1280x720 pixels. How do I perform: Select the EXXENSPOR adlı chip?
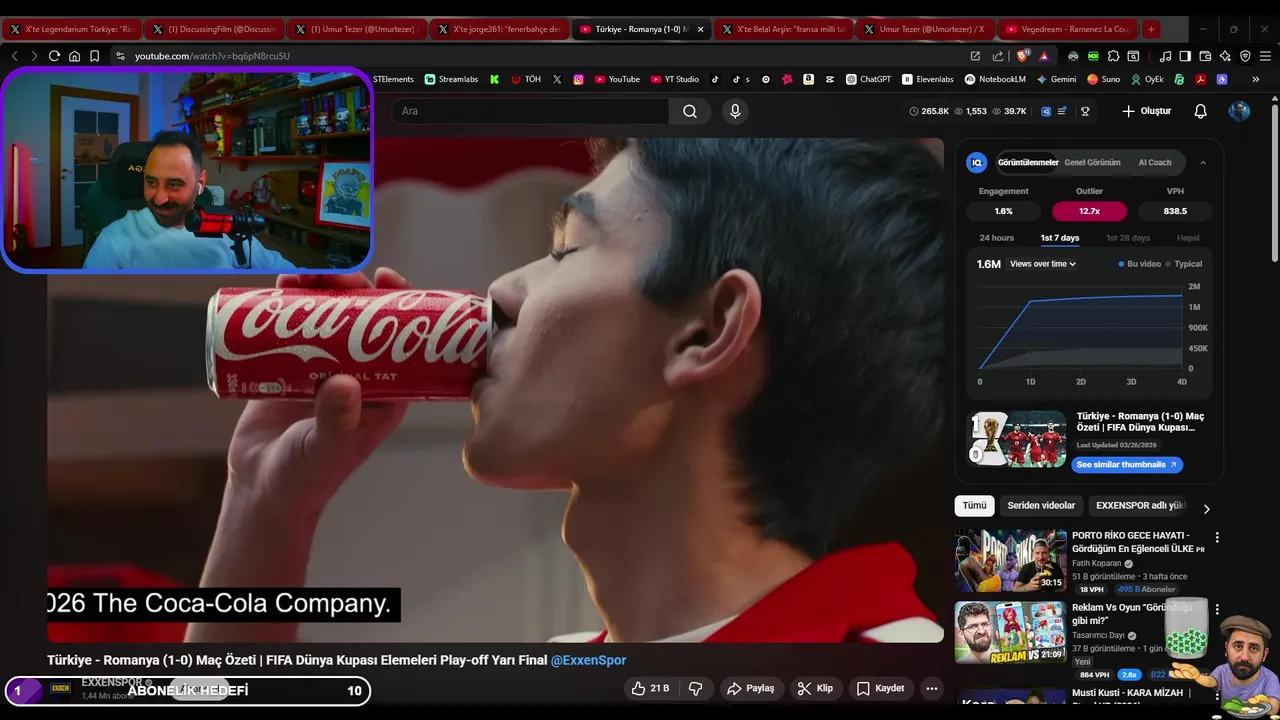1140,506
